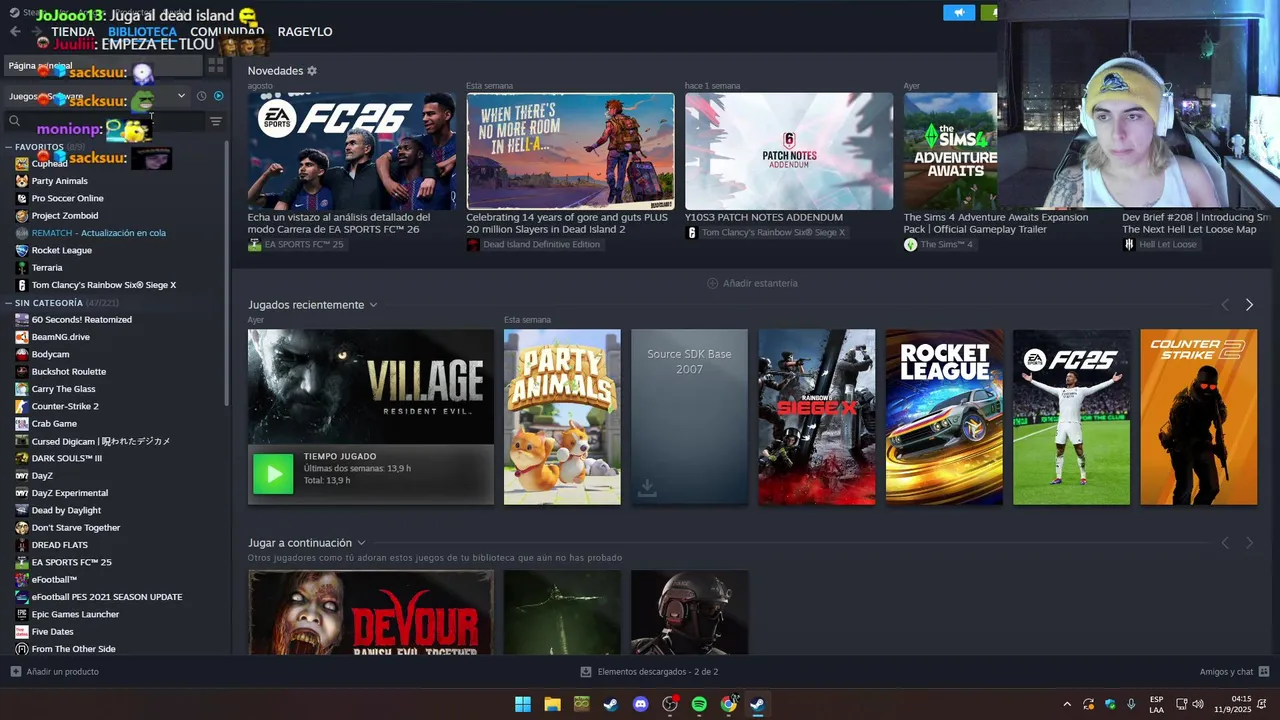
Task: Open the Rocket League cover in recent shelf
Action: coord(944,417)
